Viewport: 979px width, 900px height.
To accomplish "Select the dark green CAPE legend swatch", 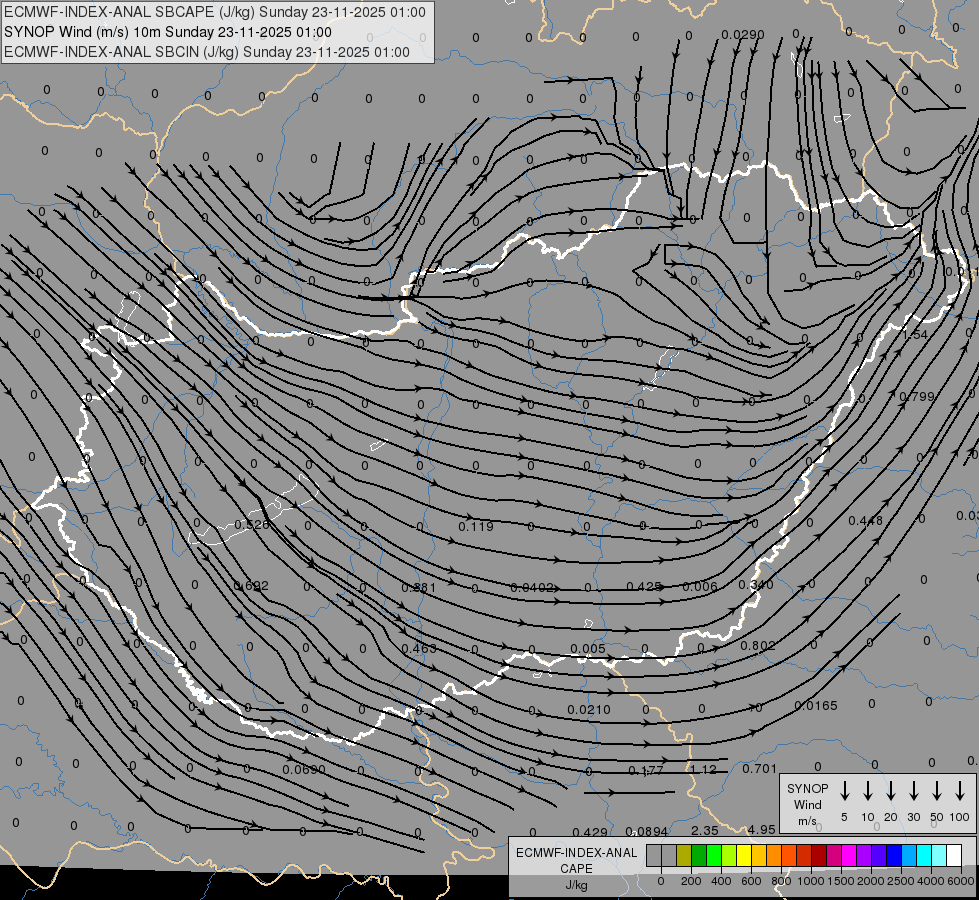I will click(x=699, y=855).
